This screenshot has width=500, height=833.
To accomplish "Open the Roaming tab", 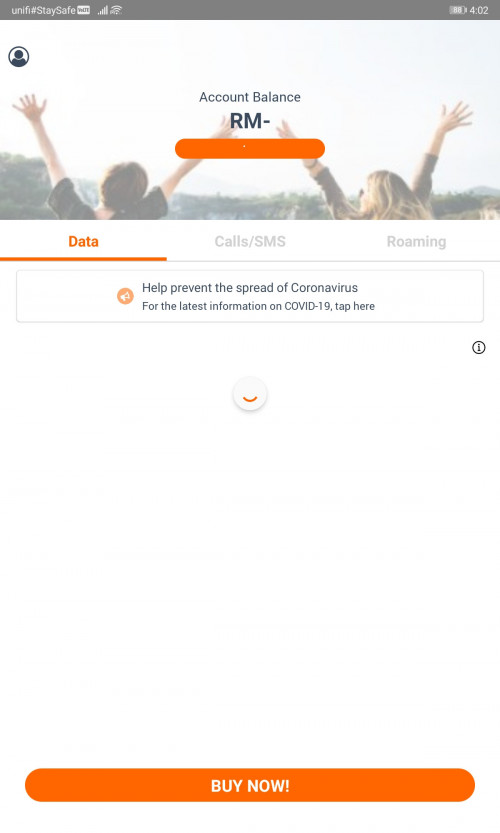I will 417,241.
